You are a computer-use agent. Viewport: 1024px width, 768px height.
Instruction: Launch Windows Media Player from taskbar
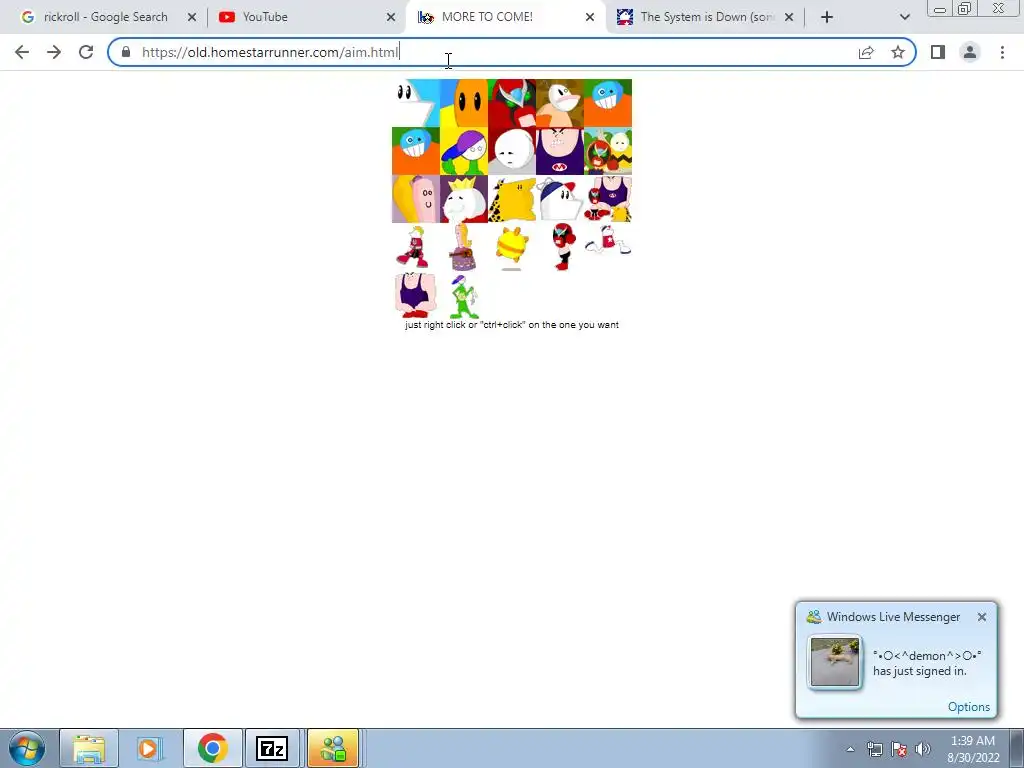click(x=150, y=748)
